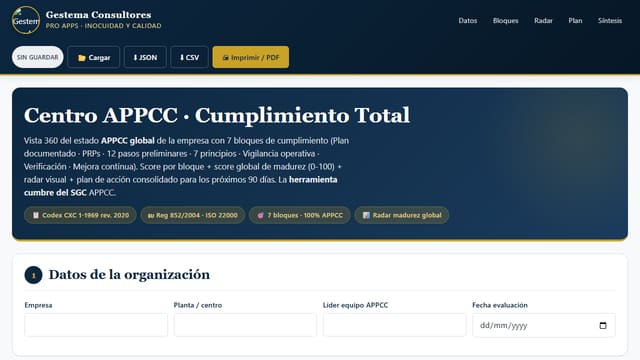Screen dimensions: 640x360
Task: Download data using the CSV button
Action: (189, 58)
